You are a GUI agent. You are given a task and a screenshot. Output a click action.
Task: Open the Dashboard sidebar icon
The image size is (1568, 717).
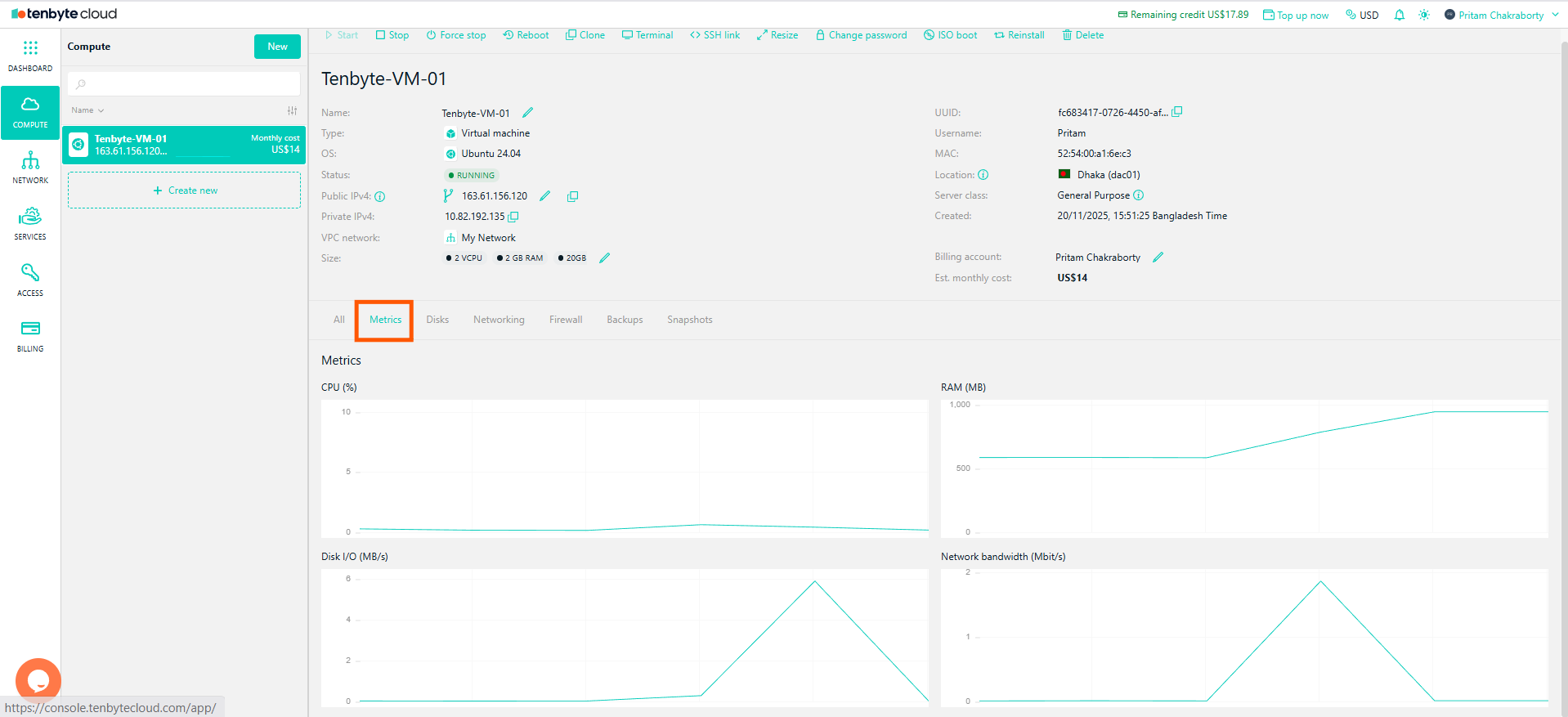30,56
